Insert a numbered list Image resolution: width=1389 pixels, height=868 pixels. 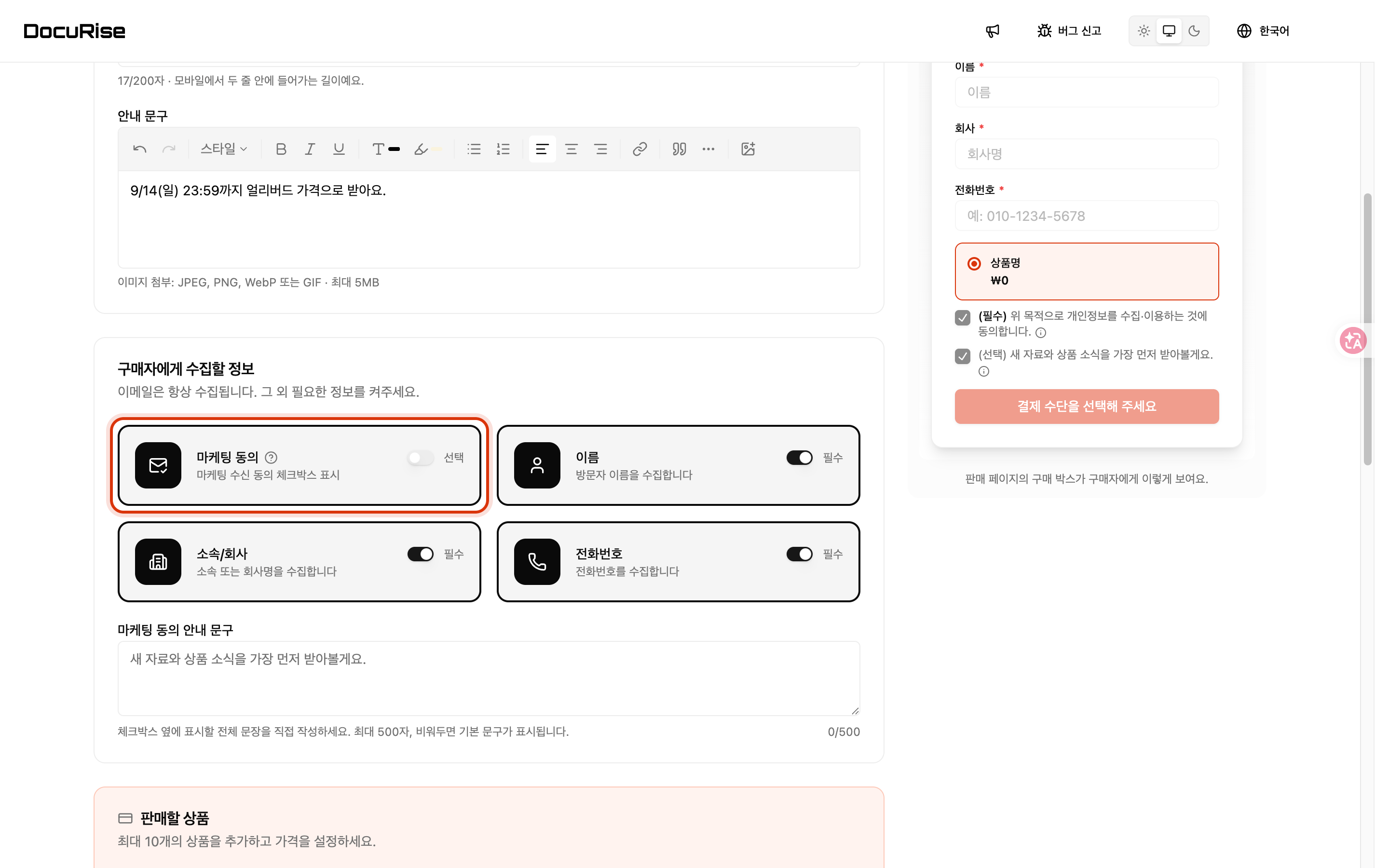[504, 149]
